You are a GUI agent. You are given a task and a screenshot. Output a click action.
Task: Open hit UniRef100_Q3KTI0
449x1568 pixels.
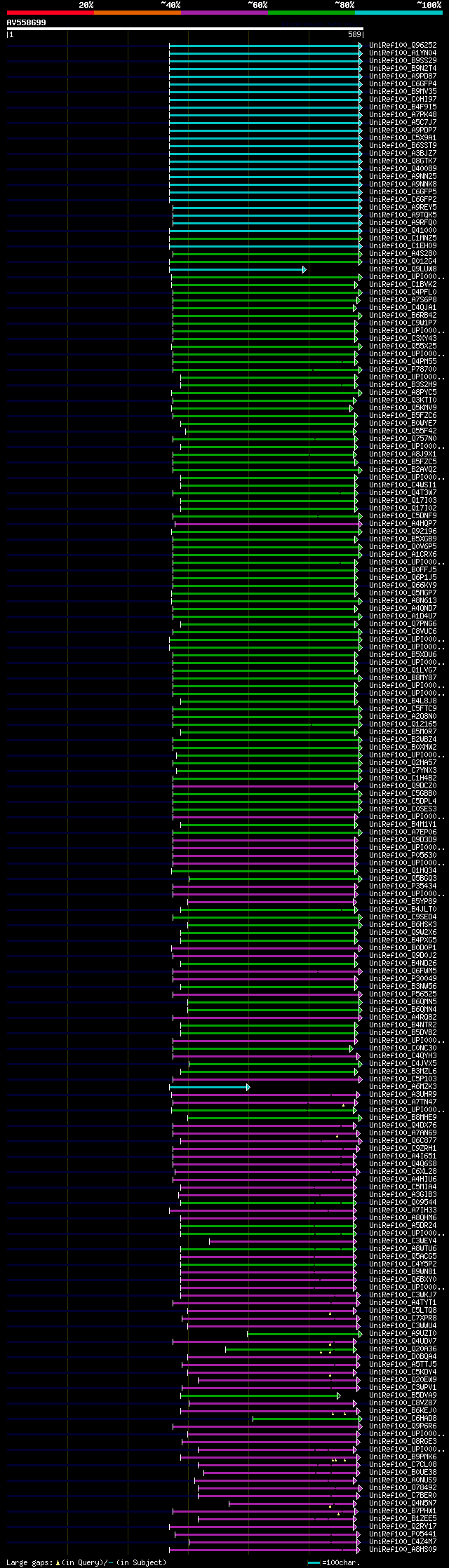[x=403, y=400]
